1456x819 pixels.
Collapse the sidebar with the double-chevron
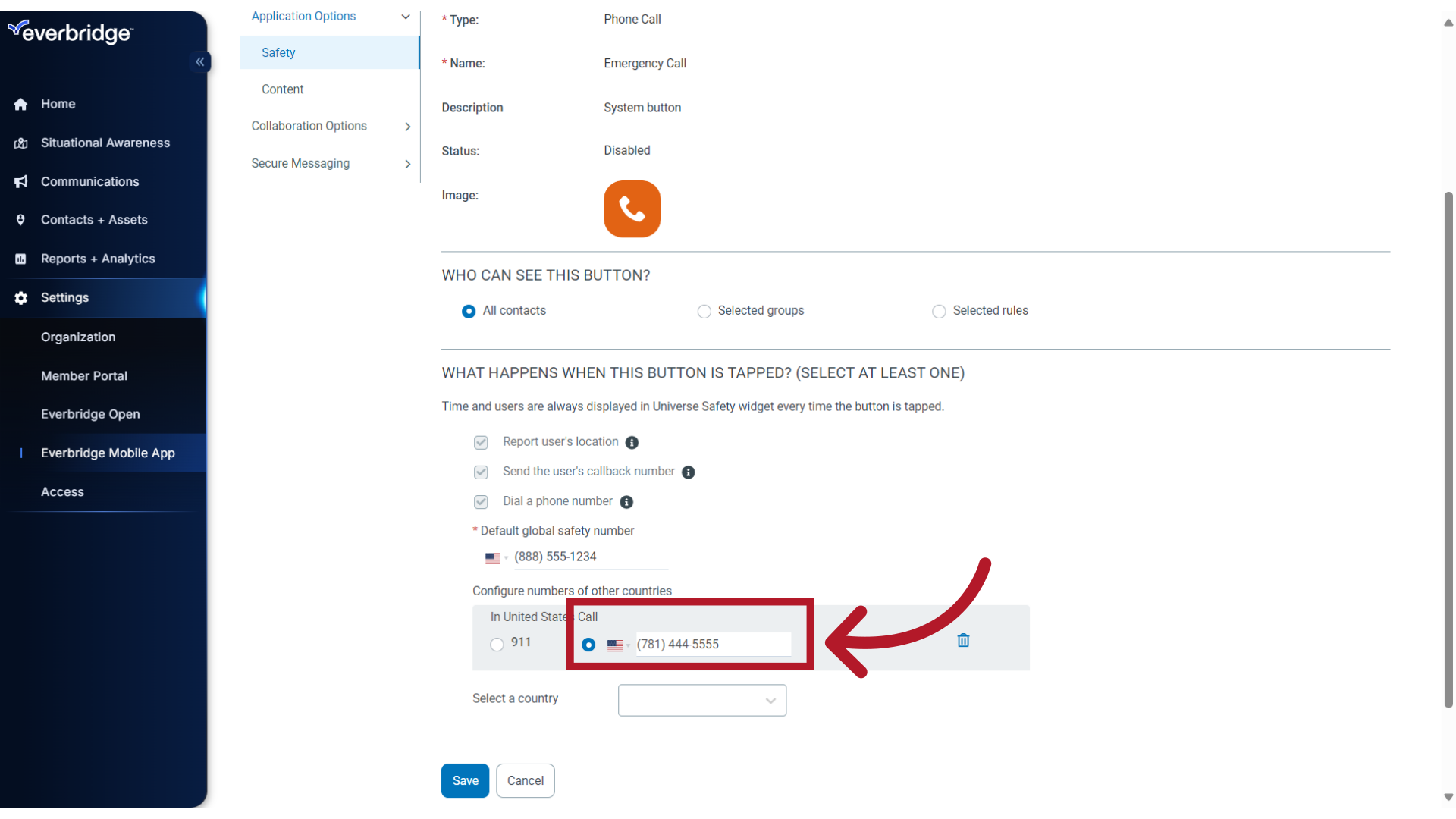tap(200, 61)
